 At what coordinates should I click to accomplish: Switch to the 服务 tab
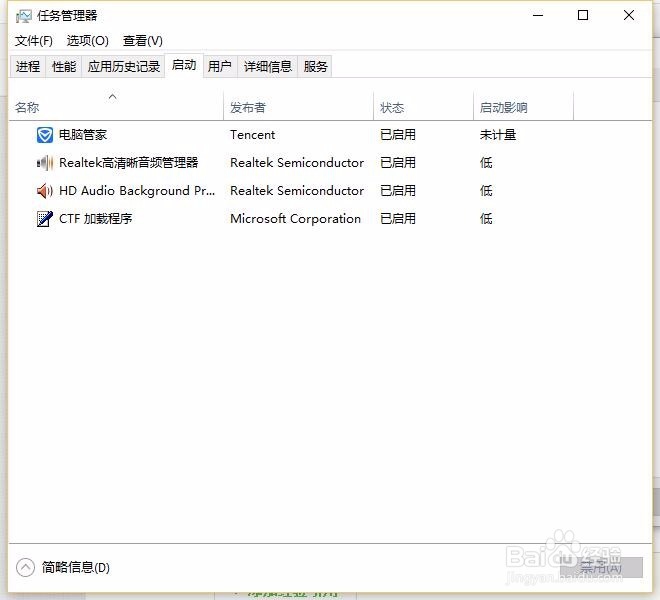click(315, 67)
